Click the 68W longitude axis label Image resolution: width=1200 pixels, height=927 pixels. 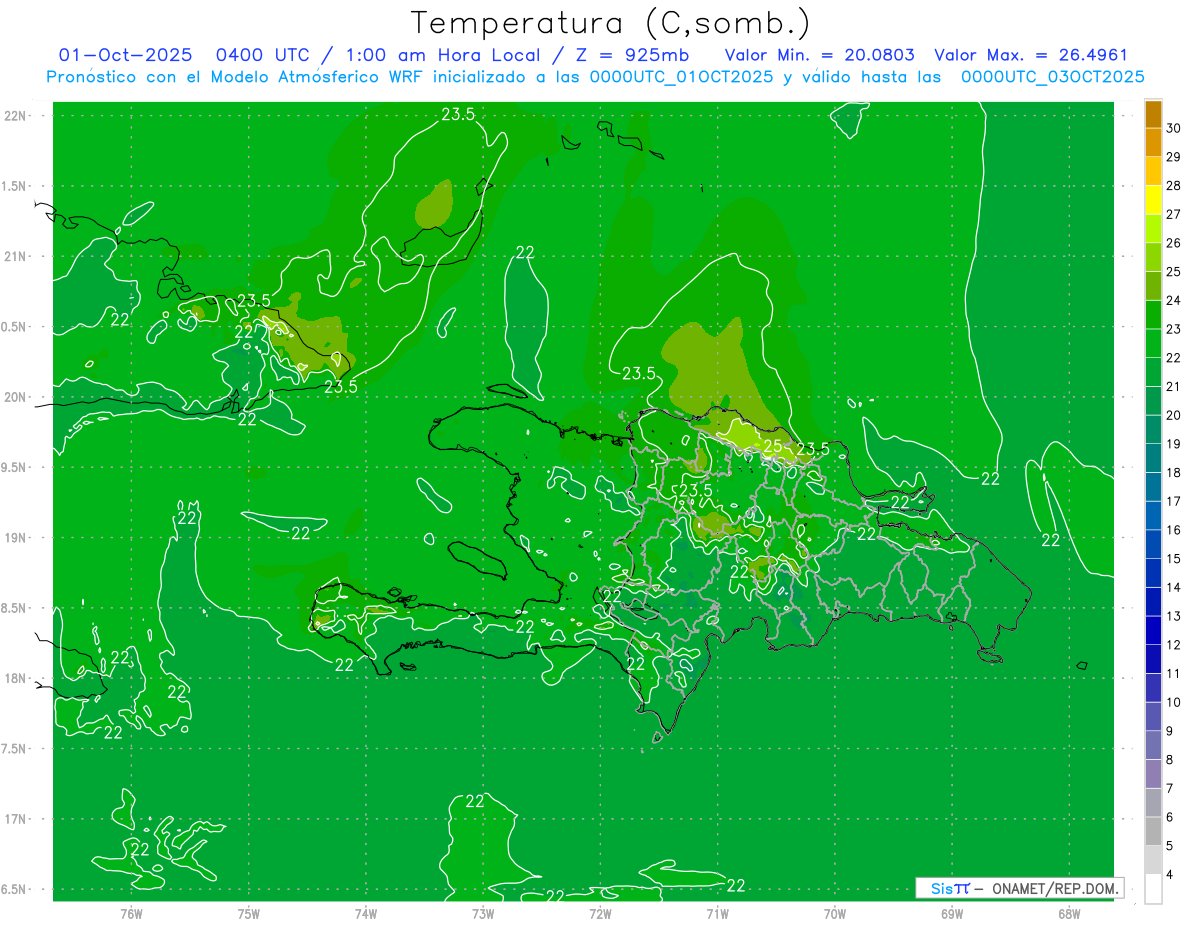[x=1068, y=913]
